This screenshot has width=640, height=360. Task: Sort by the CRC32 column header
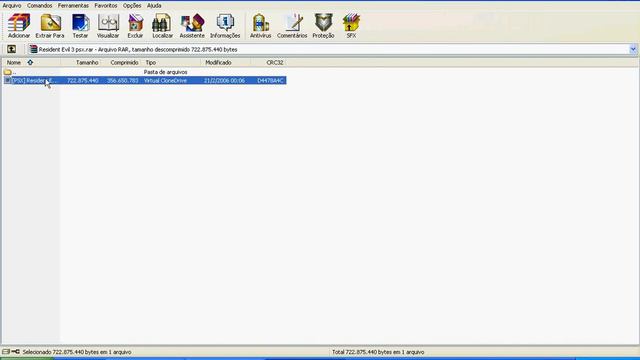click(x=268, y=62)
